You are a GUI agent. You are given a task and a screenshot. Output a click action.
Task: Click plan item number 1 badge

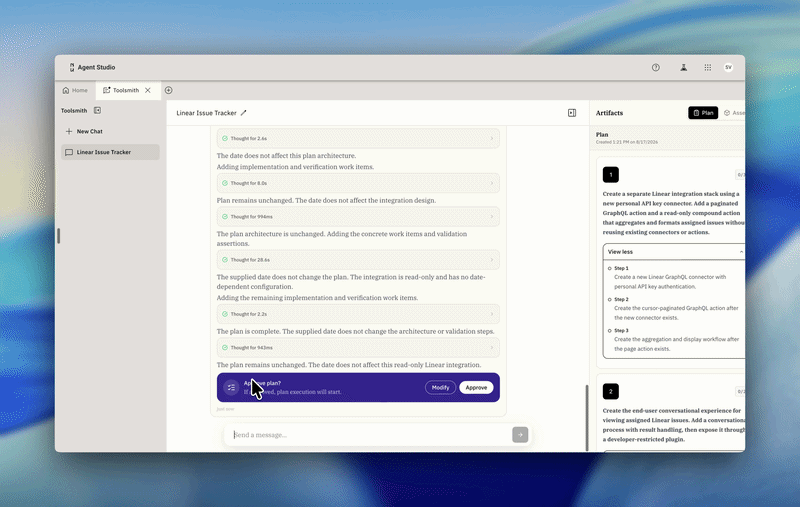coord(611,175)
